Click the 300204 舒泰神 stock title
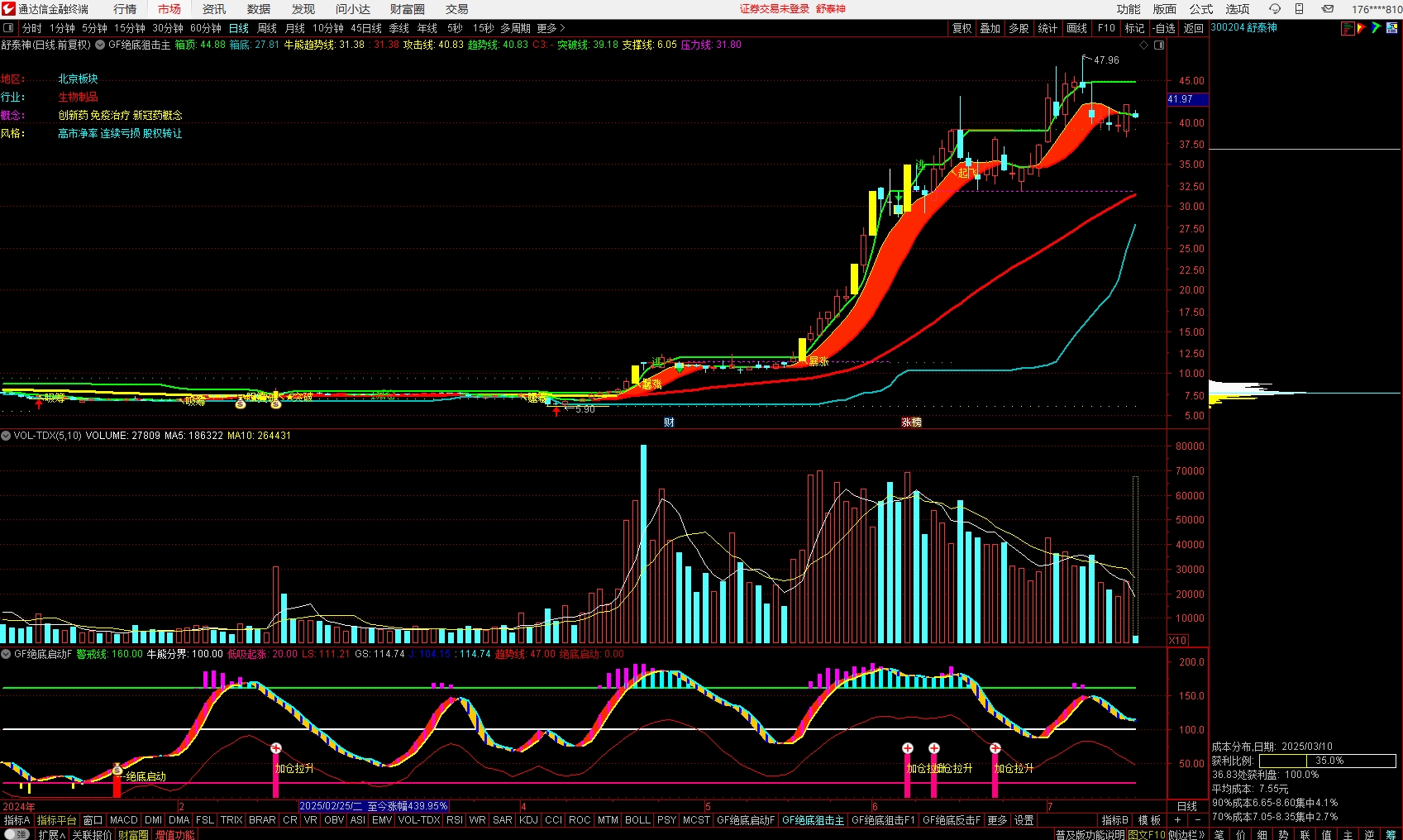The width and height of the screenshot is (1403, 840). pos(1243,28)
